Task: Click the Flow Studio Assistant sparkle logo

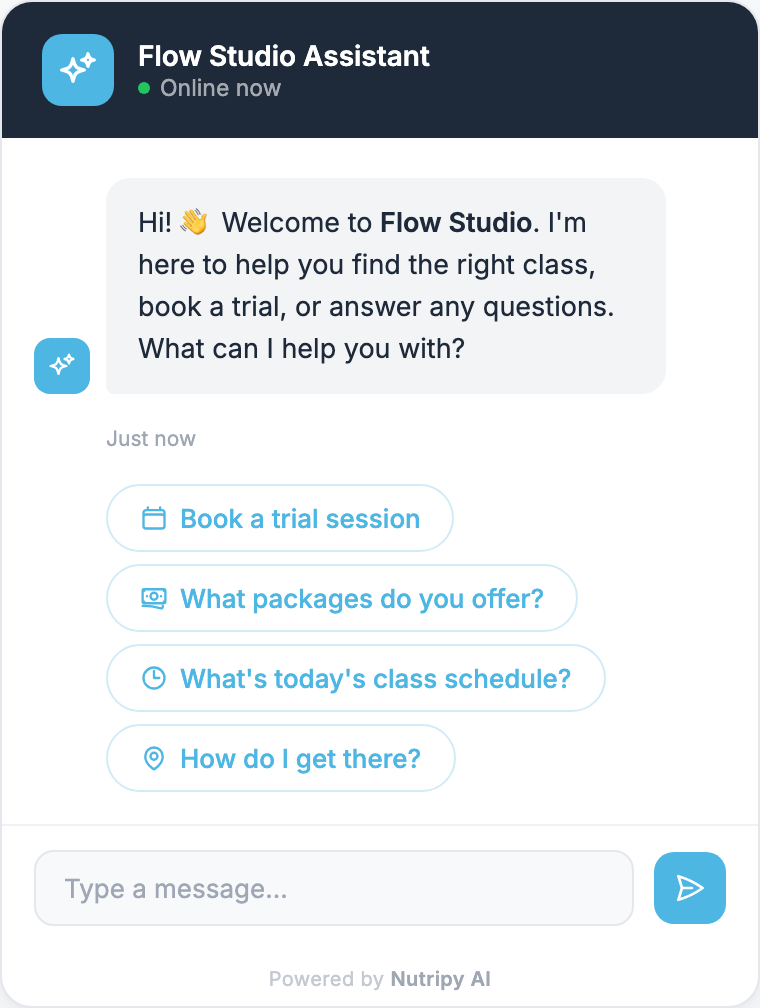Action: (x=77, y=70)
